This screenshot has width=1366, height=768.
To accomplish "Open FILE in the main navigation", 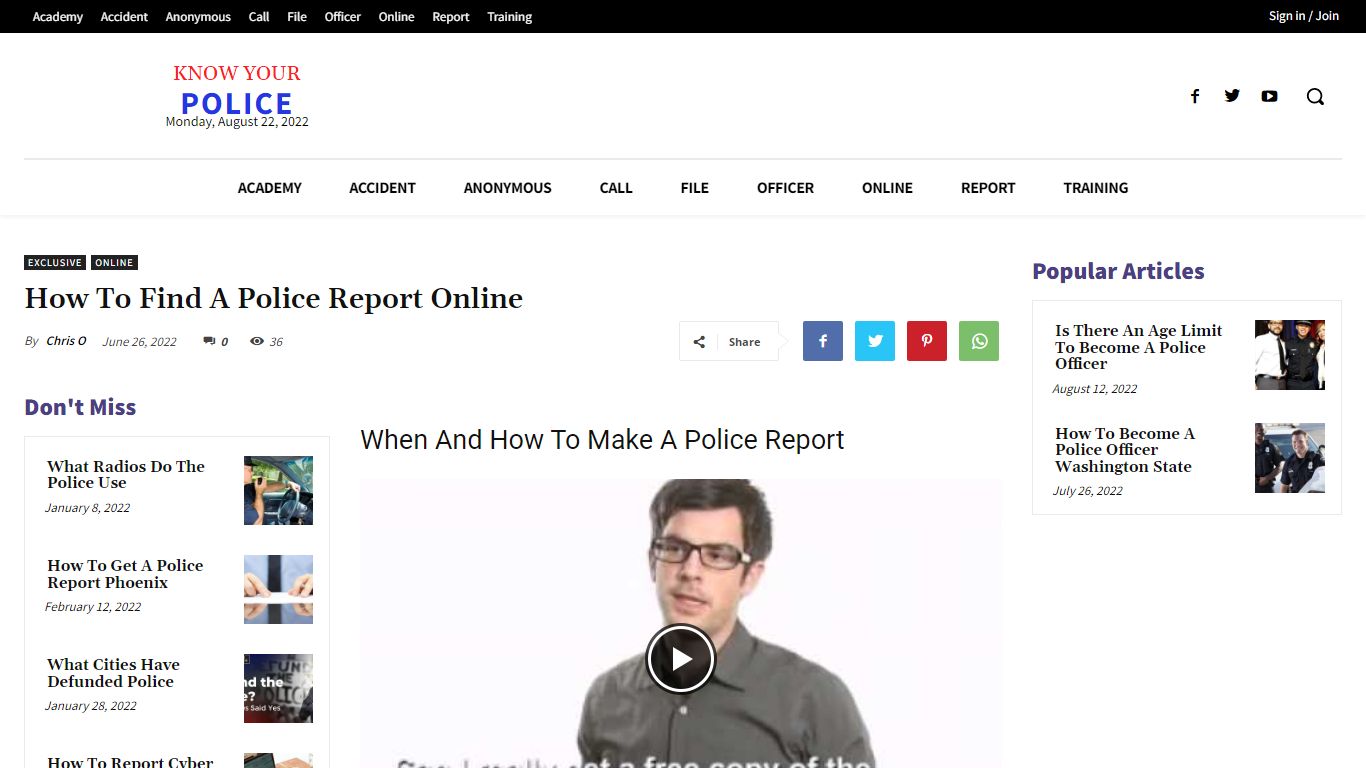I will pos(694,188).
